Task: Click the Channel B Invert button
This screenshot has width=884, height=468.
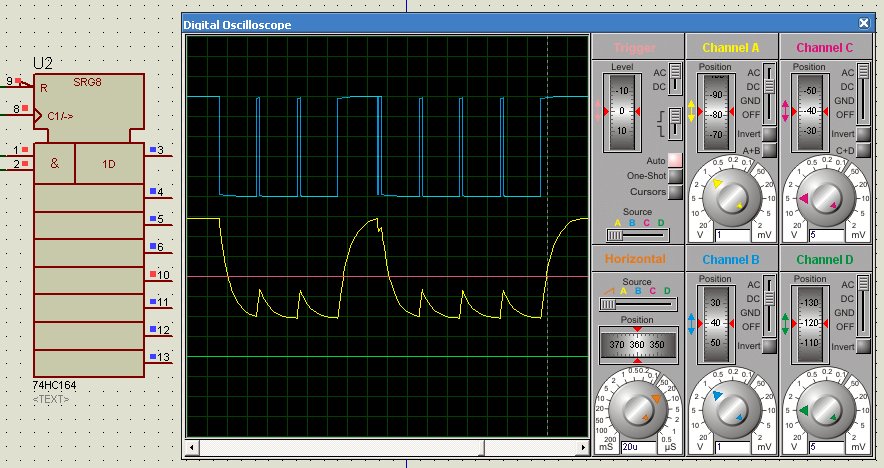Action: pos(770,345)
